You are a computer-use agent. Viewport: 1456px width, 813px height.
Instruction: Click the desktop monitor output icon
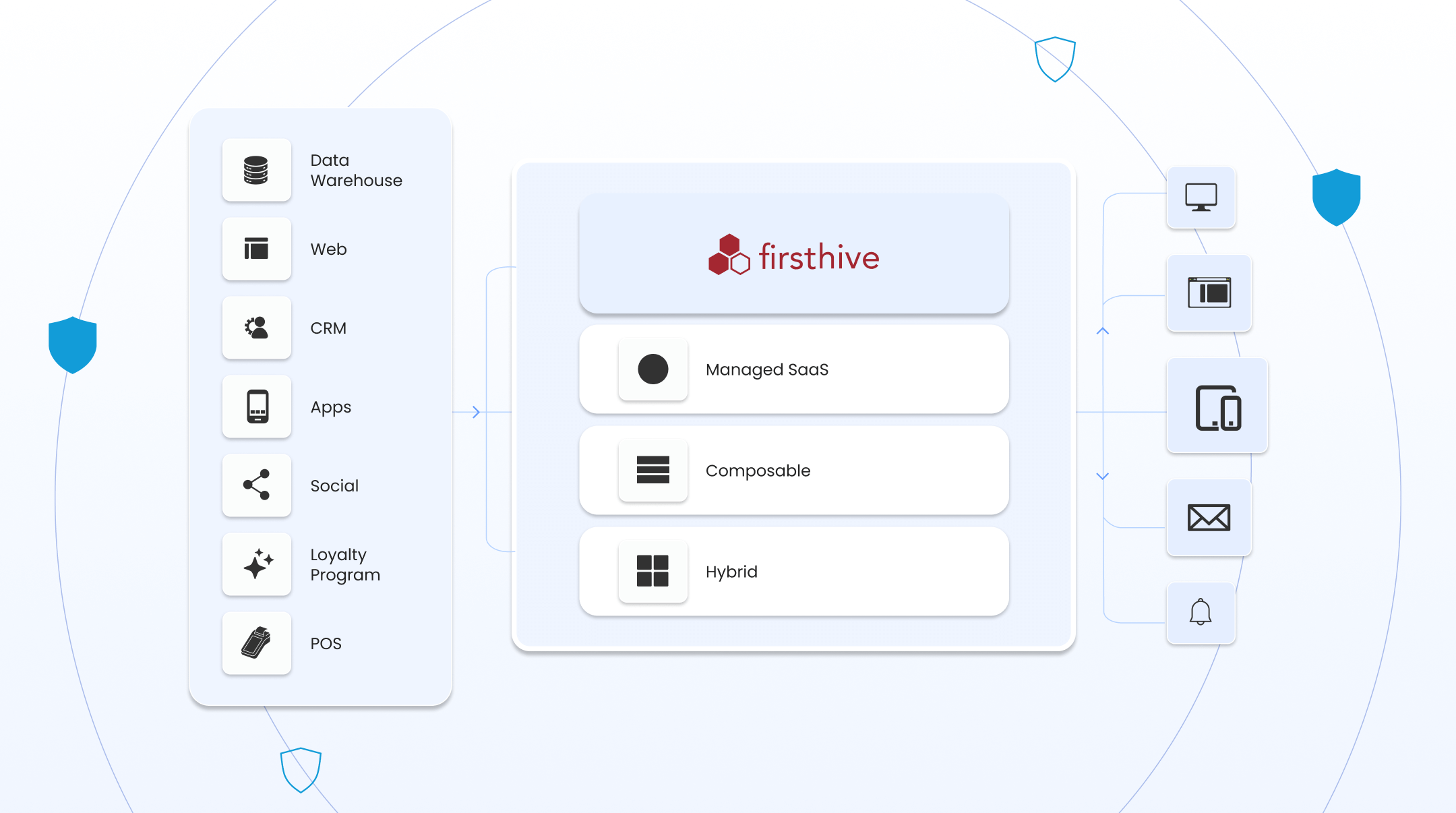(1201, 198)
